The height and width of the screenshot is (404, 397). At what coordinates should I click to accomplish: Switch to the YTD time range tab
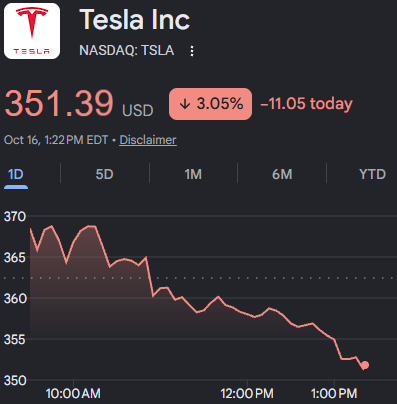pyautogui.click(x=372, y=174)
